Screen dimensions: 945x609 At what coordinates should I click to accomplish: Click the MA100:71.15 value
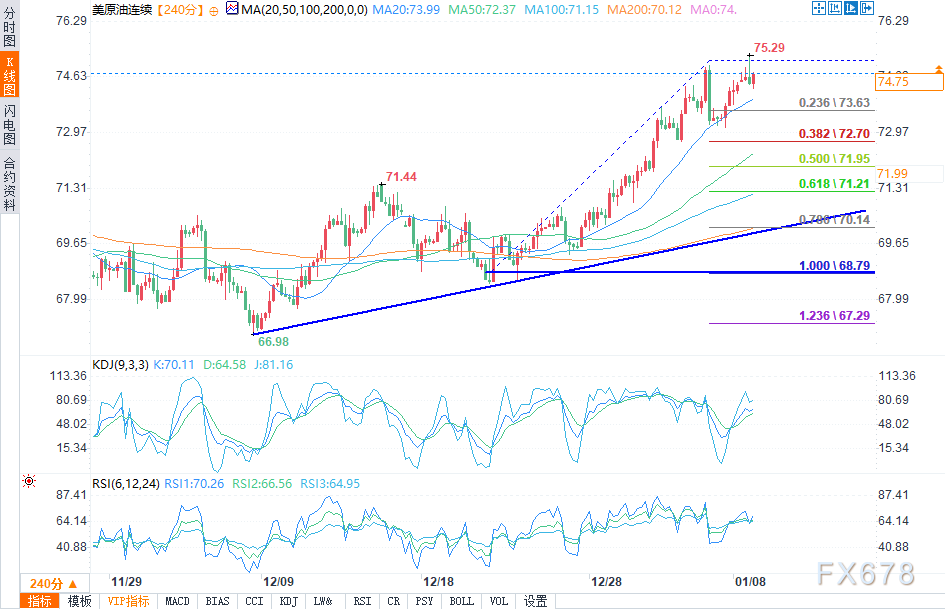tap(562, 10)
